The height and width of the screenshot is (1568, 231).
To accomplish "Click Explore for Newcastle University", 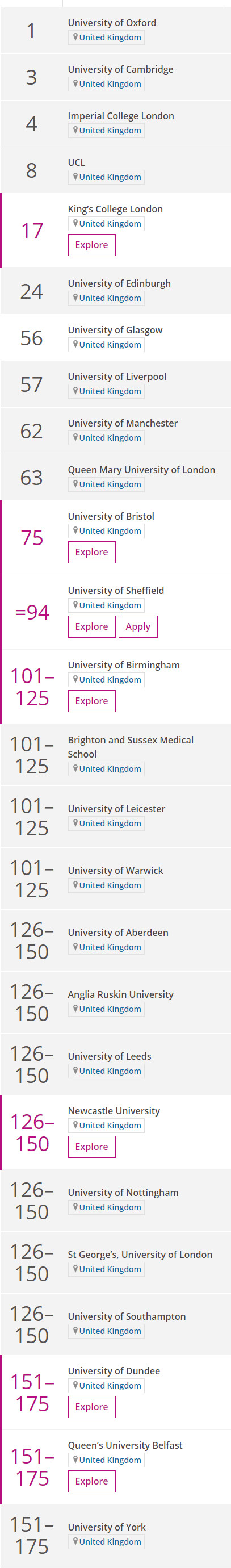I will pos(92,1146).
